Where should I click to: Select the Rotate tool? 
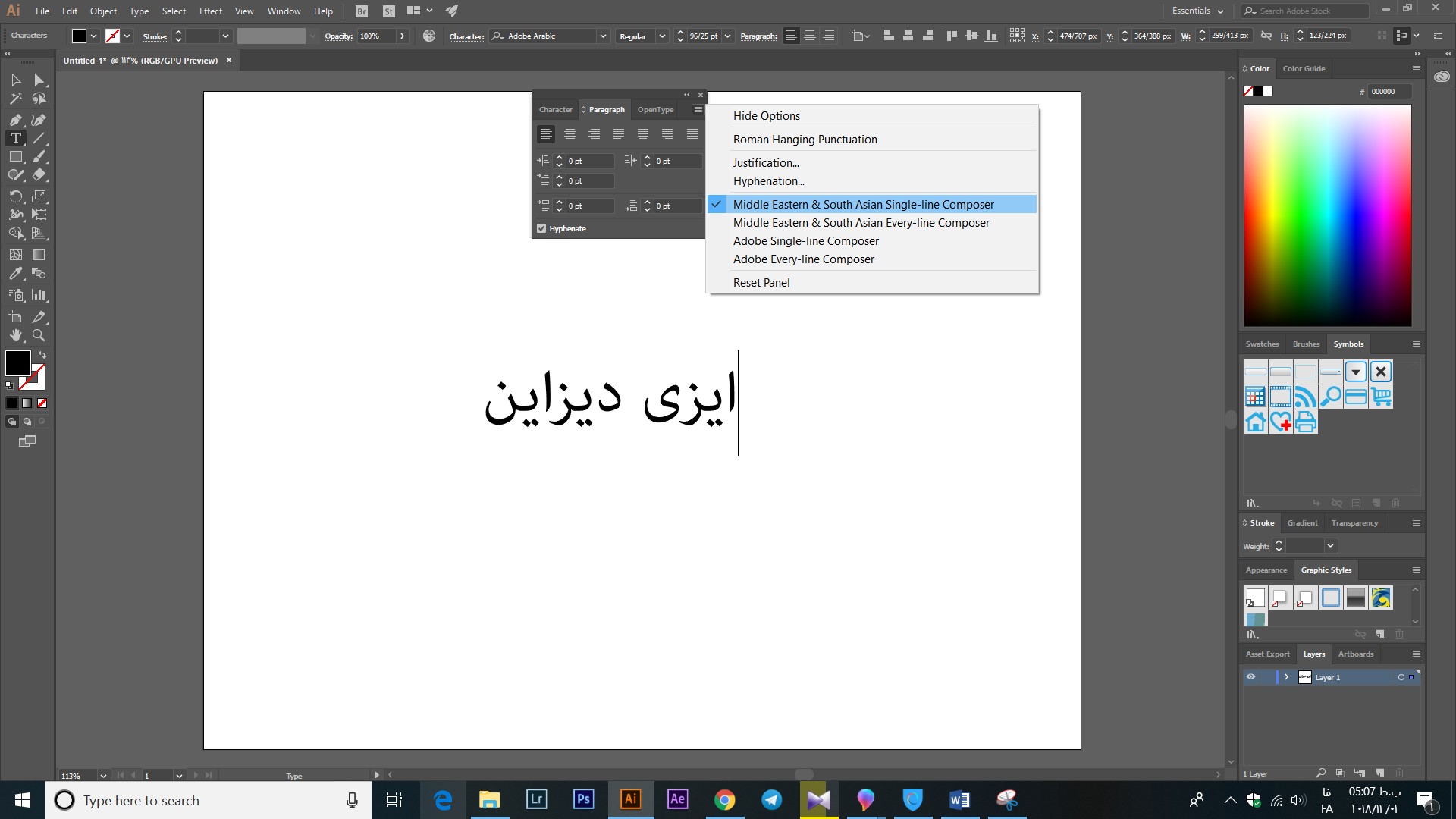(15, 196)
